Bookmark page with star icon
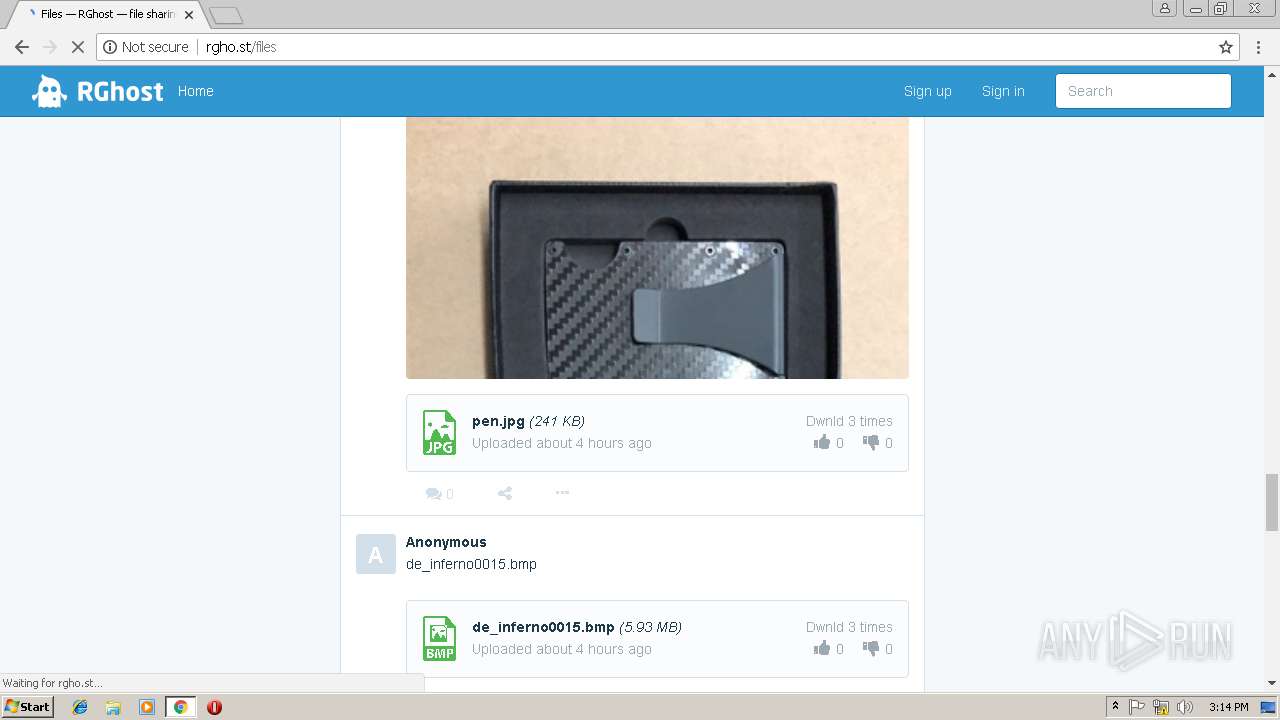The width and height of the screenshot is (1280, 720). click(x=1226, y=47)
